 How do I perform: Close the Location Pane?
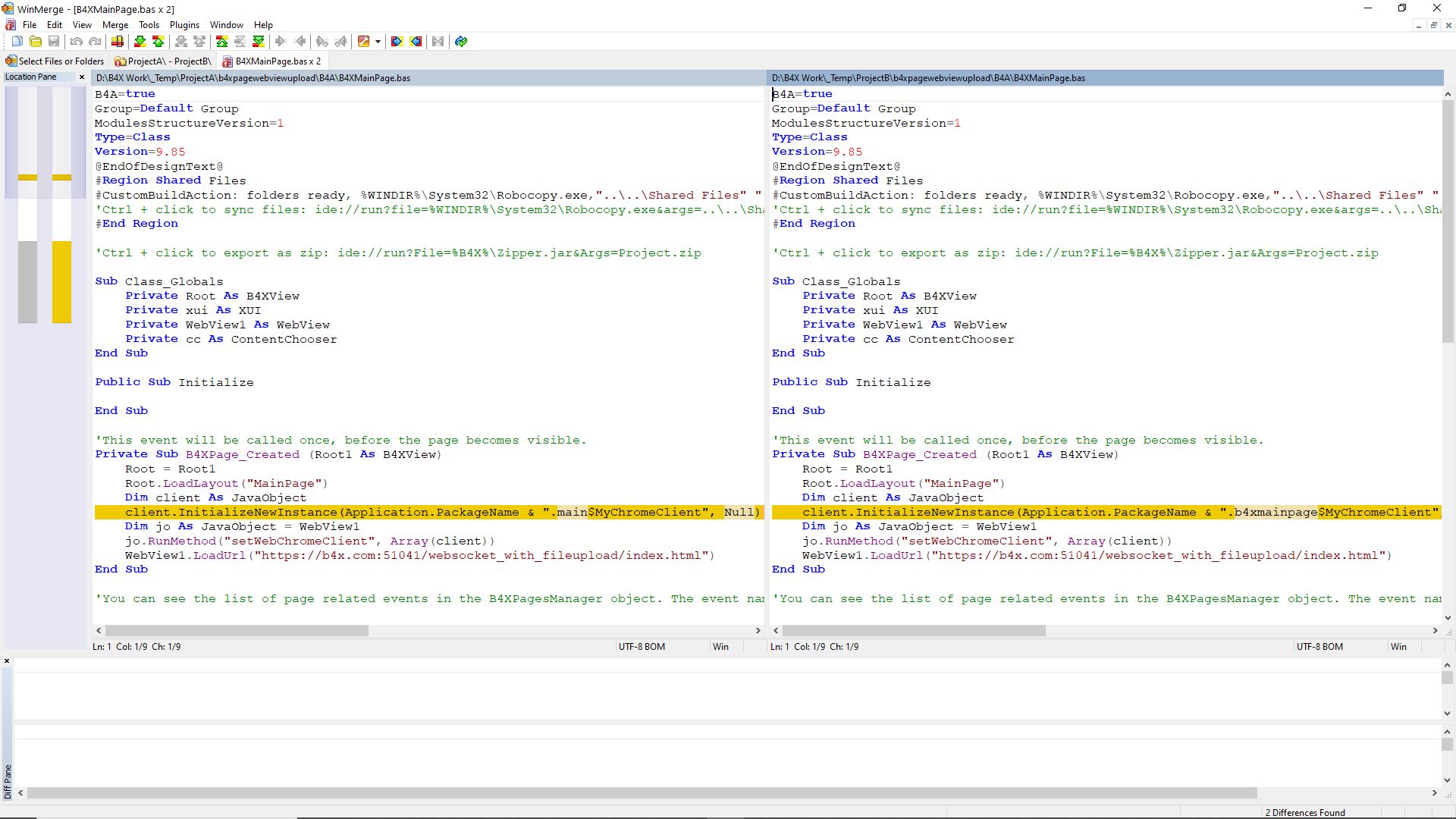pos(82,77)
